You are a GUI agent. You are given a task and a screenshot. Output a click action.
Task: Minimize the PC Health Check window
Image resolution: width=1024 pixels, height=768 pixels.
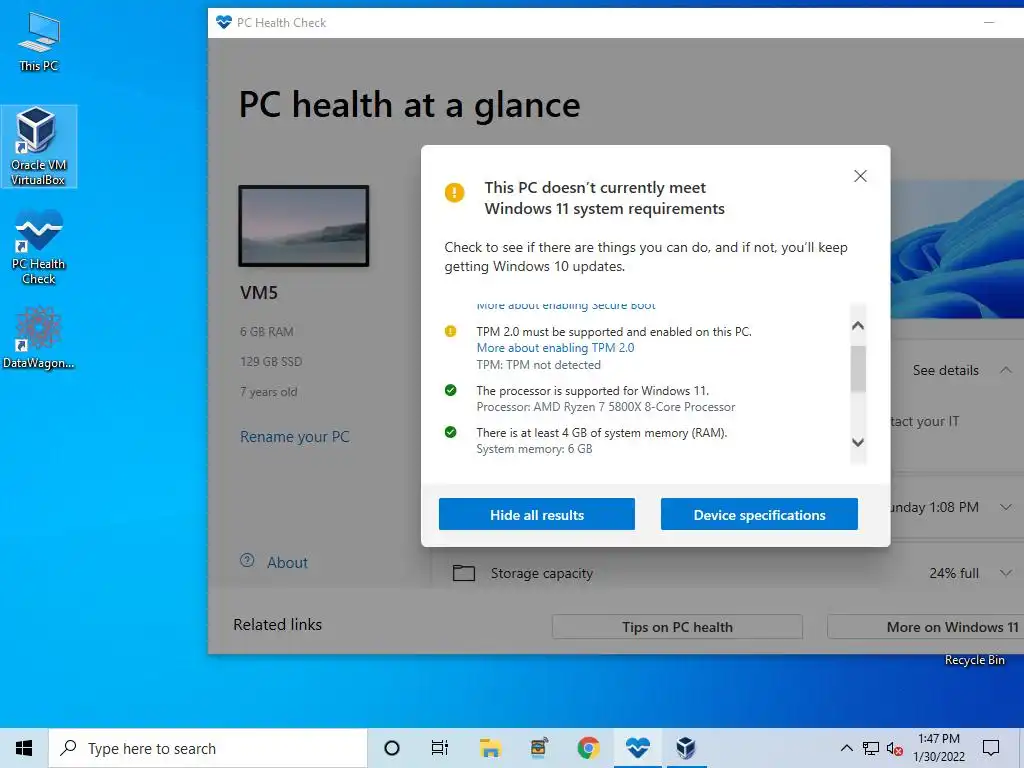989,22
